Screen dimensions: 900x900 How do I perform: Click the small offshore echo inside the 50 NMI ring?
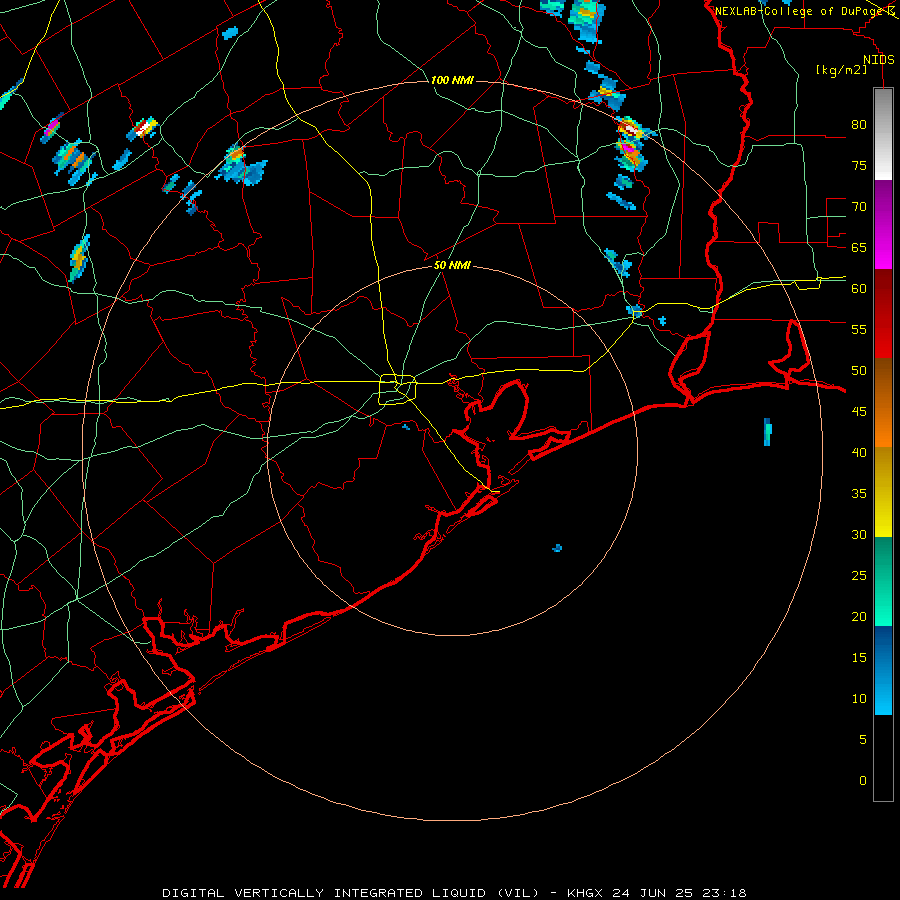[x=557, y=548]
